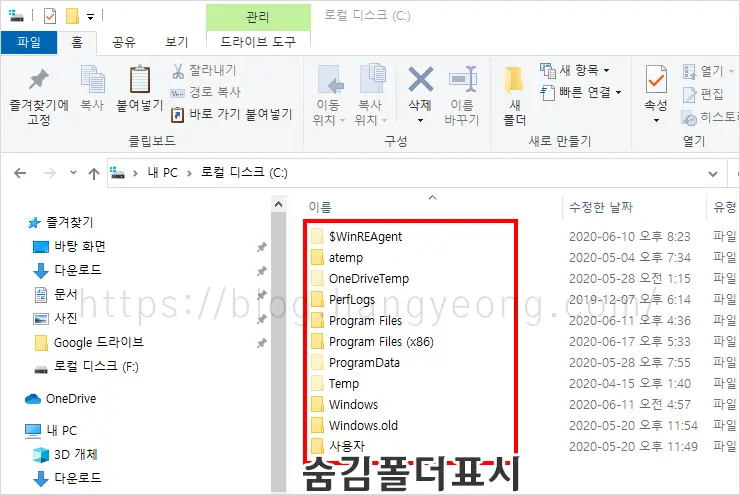Click the Forward navigation arrow
The height and width of the screenshot is (495, 740).
coord(50,173)
